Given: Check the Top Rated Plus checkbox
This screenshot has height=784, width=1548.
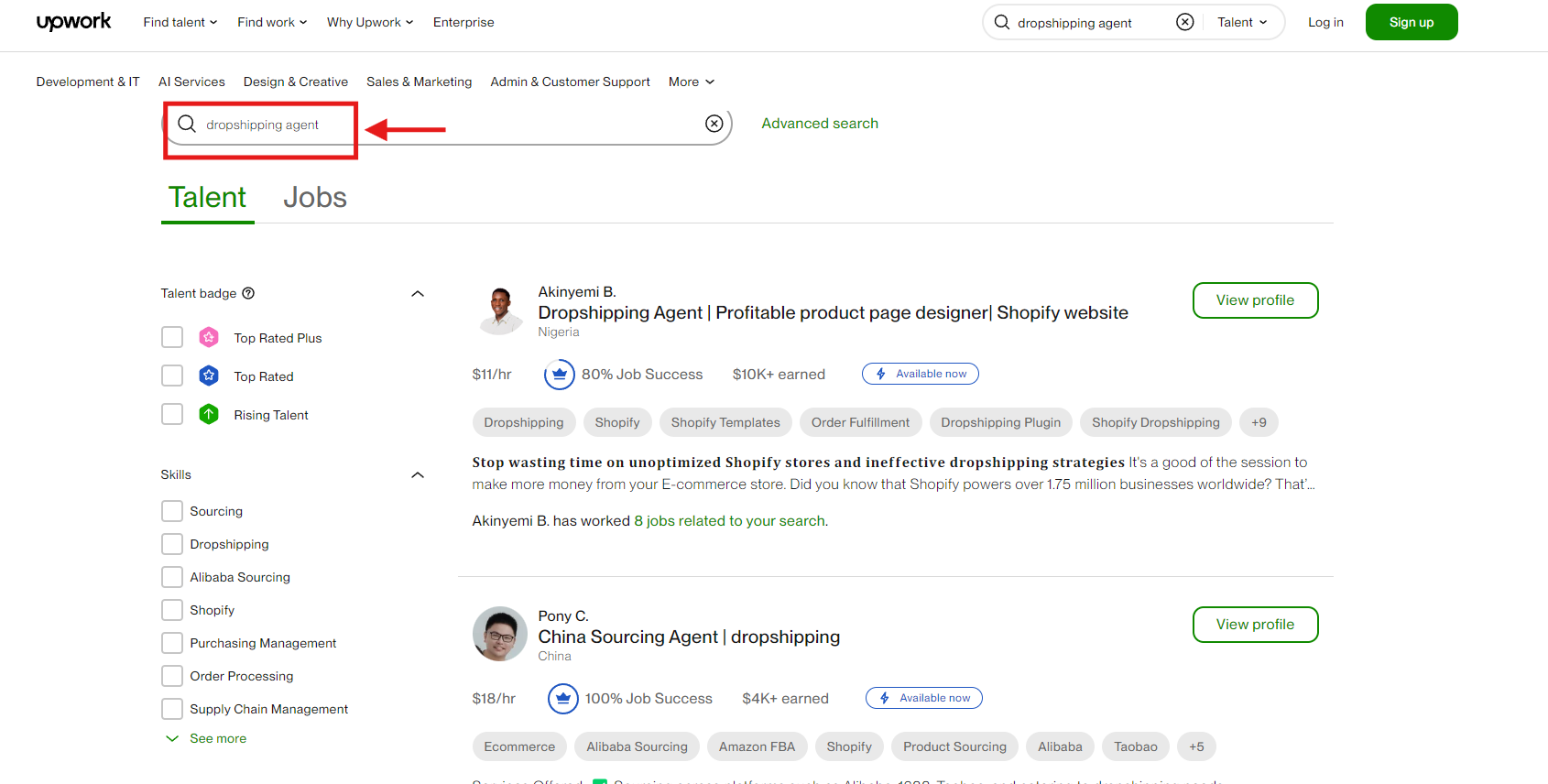Looking at the screenshot, I should point(172,337).
